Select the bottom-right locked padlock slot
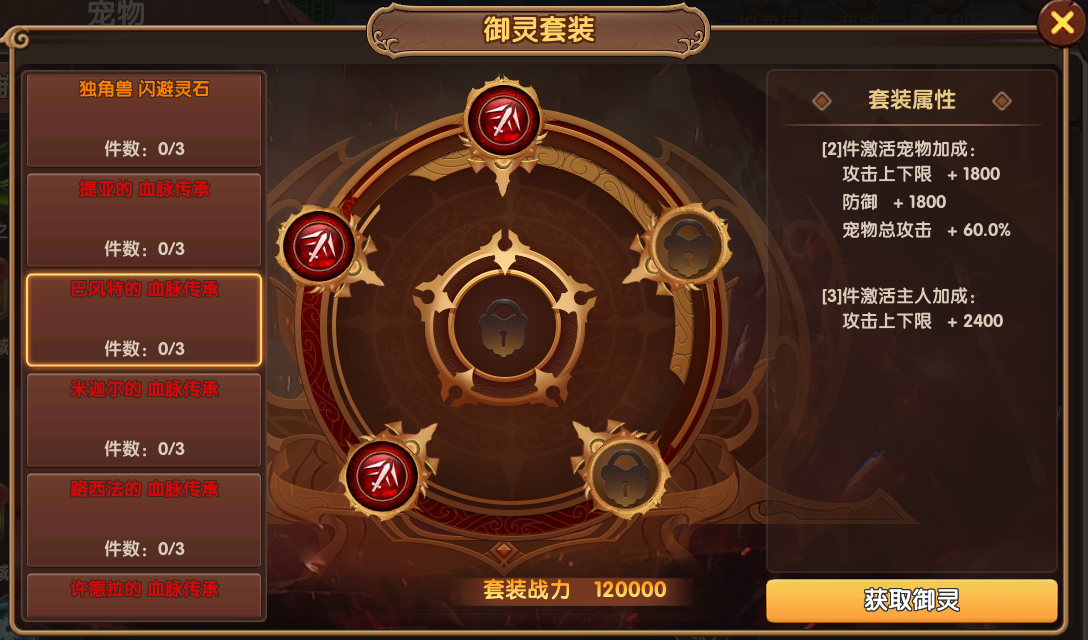Viewport: 1088px width, 640px height. point(625,476)
